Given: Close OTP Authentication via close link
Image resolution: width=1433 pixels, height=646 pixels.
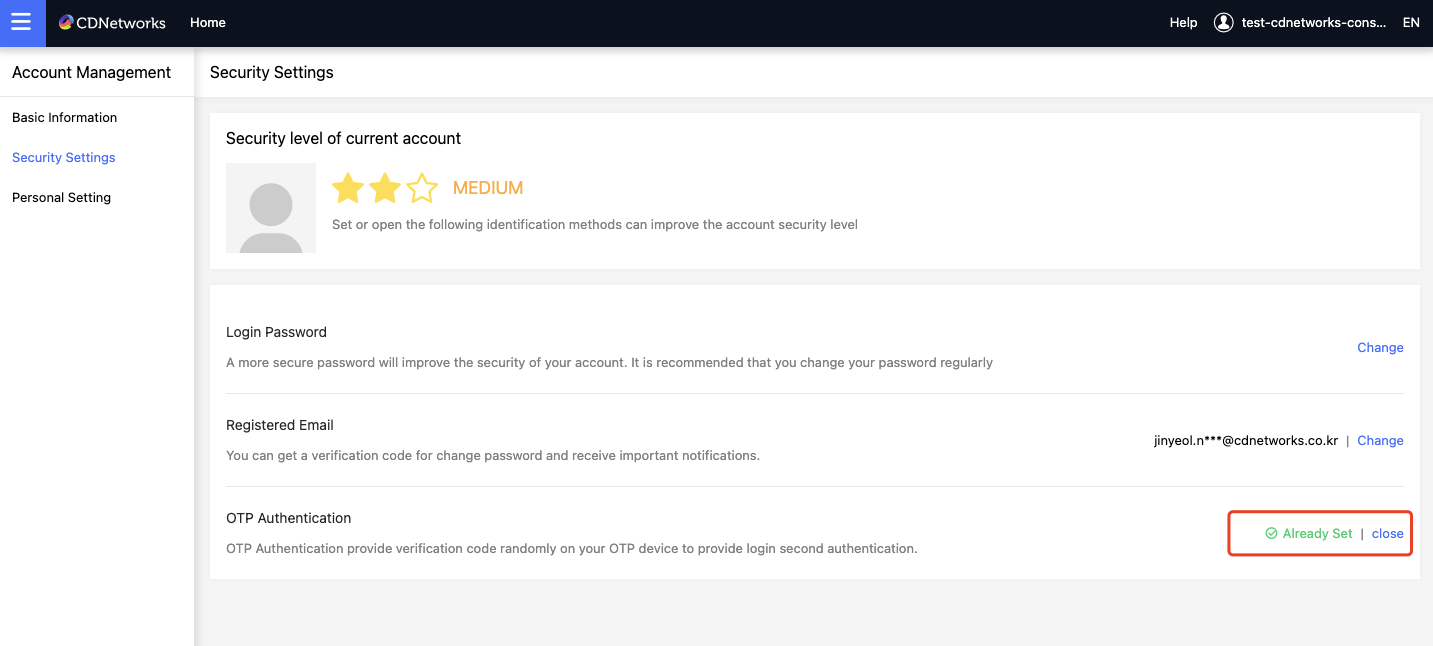Looking at the screenshot, I should coord(1387,534).
